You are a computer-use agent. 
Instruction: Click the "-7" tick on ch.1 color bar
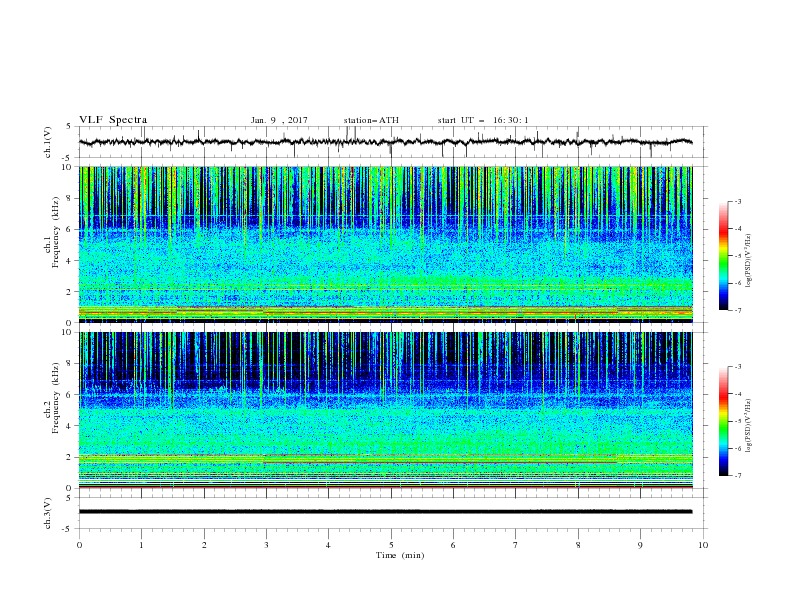pyautogui.click(x=737, y=310)
